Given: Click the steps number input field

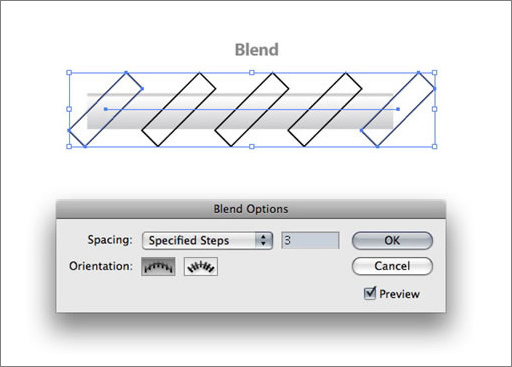Looking at the screenshot, I should 310,241.
